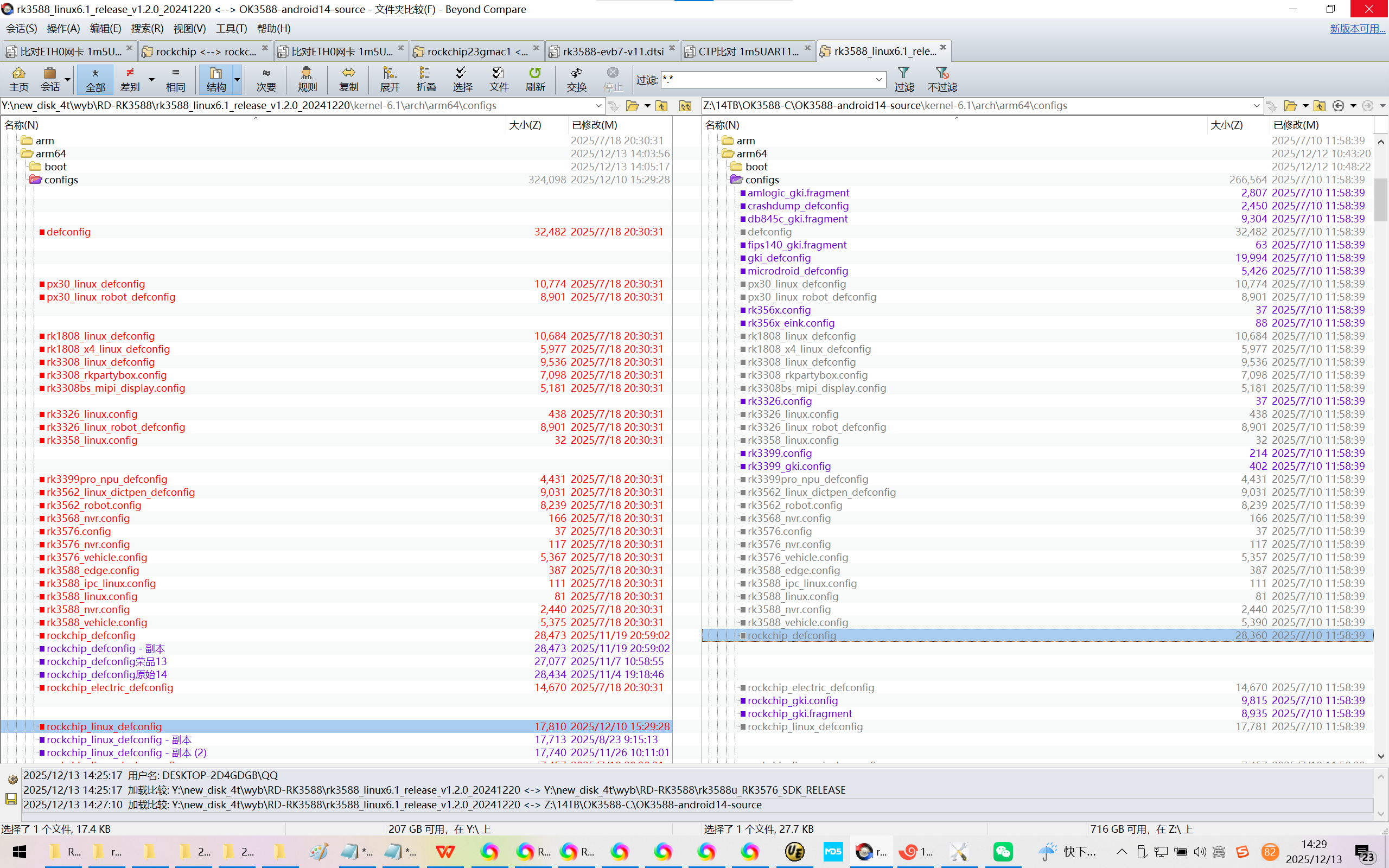This screenshot has height=868, width=1389.
Task: Expand the left folder path history dropdown
Action: [x=598, y=106]
